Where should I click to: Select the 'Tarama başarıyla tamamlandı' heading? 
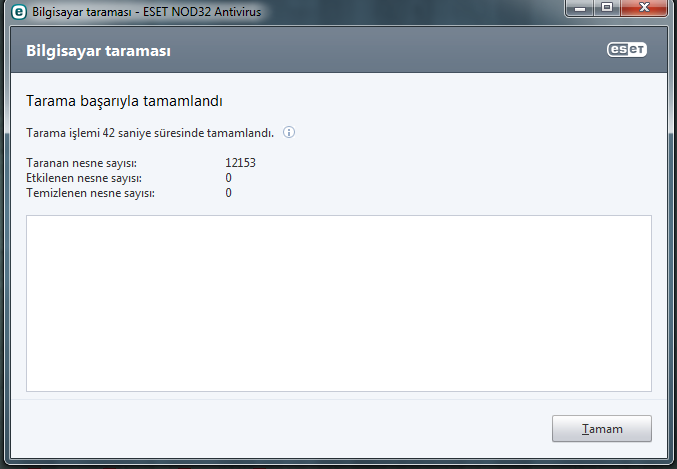pyautogui.click(x=124, y=101)
